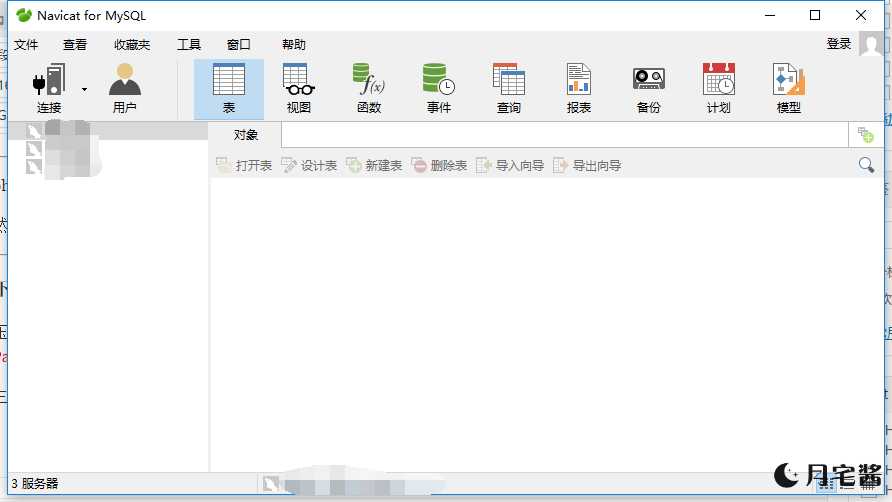This screenshot has width=892, height=502.
Task: Click the 设计表 button
Action: (x=309, y=166)
